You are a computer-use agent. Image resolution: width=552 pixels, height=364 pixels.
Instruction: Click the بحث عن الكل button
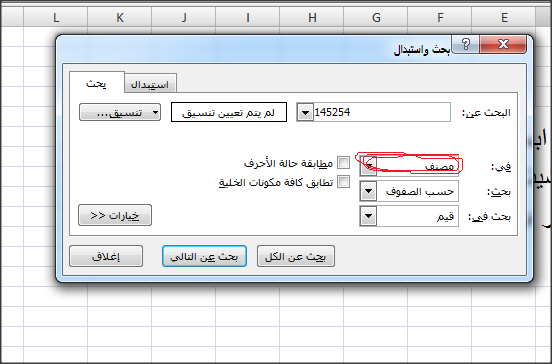(x=296, y=256)
